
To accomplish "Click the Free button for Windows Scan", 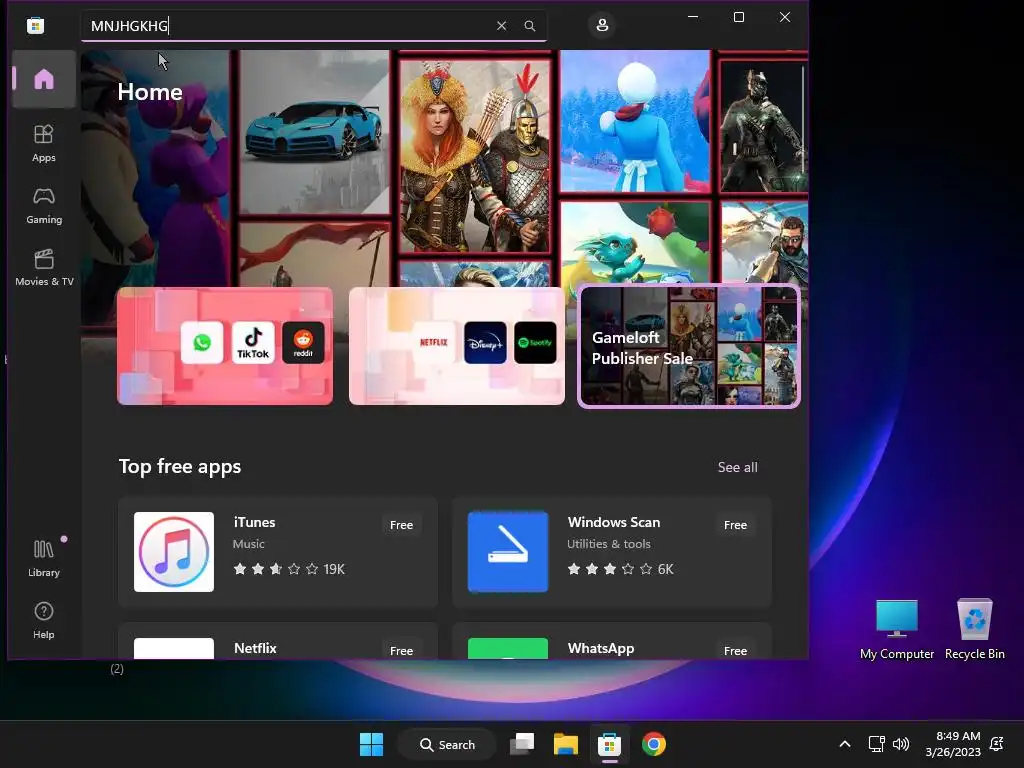I will click(x=735, y=525).
